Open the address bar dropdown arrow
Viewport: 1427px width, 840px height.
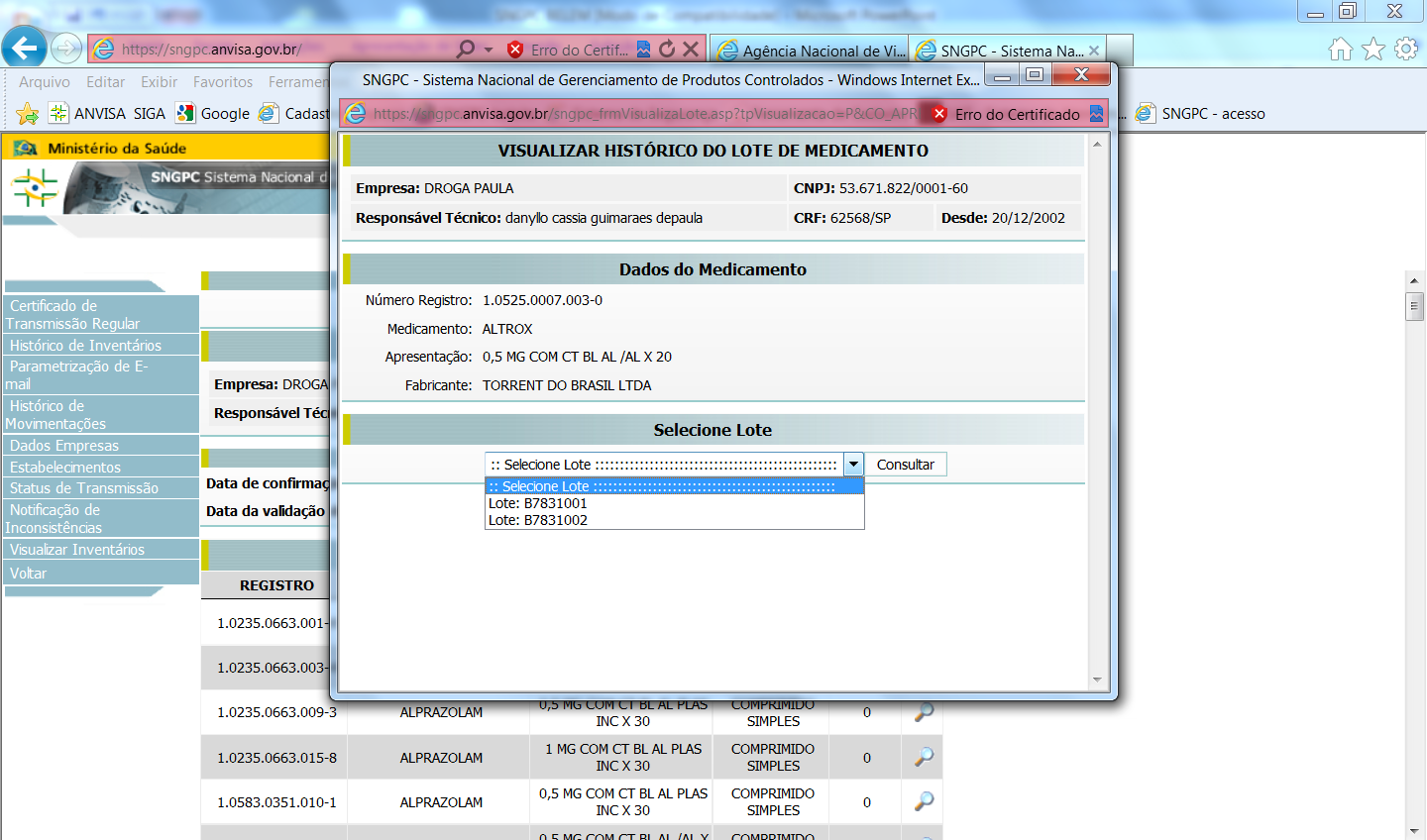[x=489, y=49]
